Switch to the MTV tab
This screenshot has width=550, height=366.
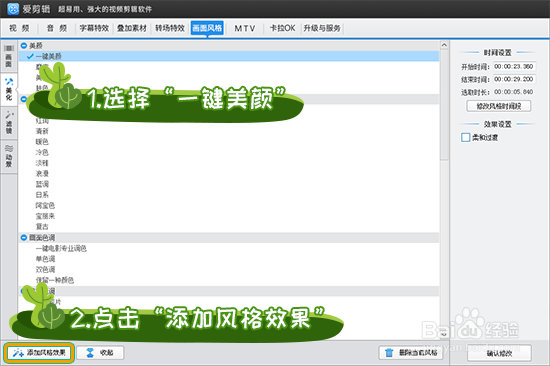pos(245,28)
